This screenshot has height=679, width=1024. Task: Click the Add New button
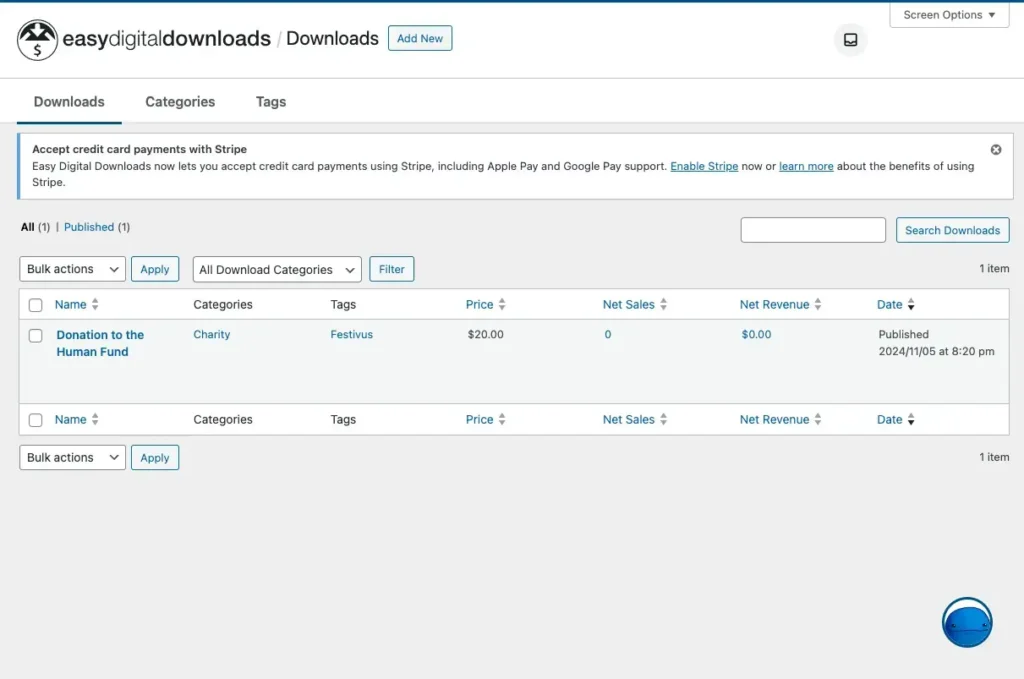pyautogui.click(x=419, y=38)
